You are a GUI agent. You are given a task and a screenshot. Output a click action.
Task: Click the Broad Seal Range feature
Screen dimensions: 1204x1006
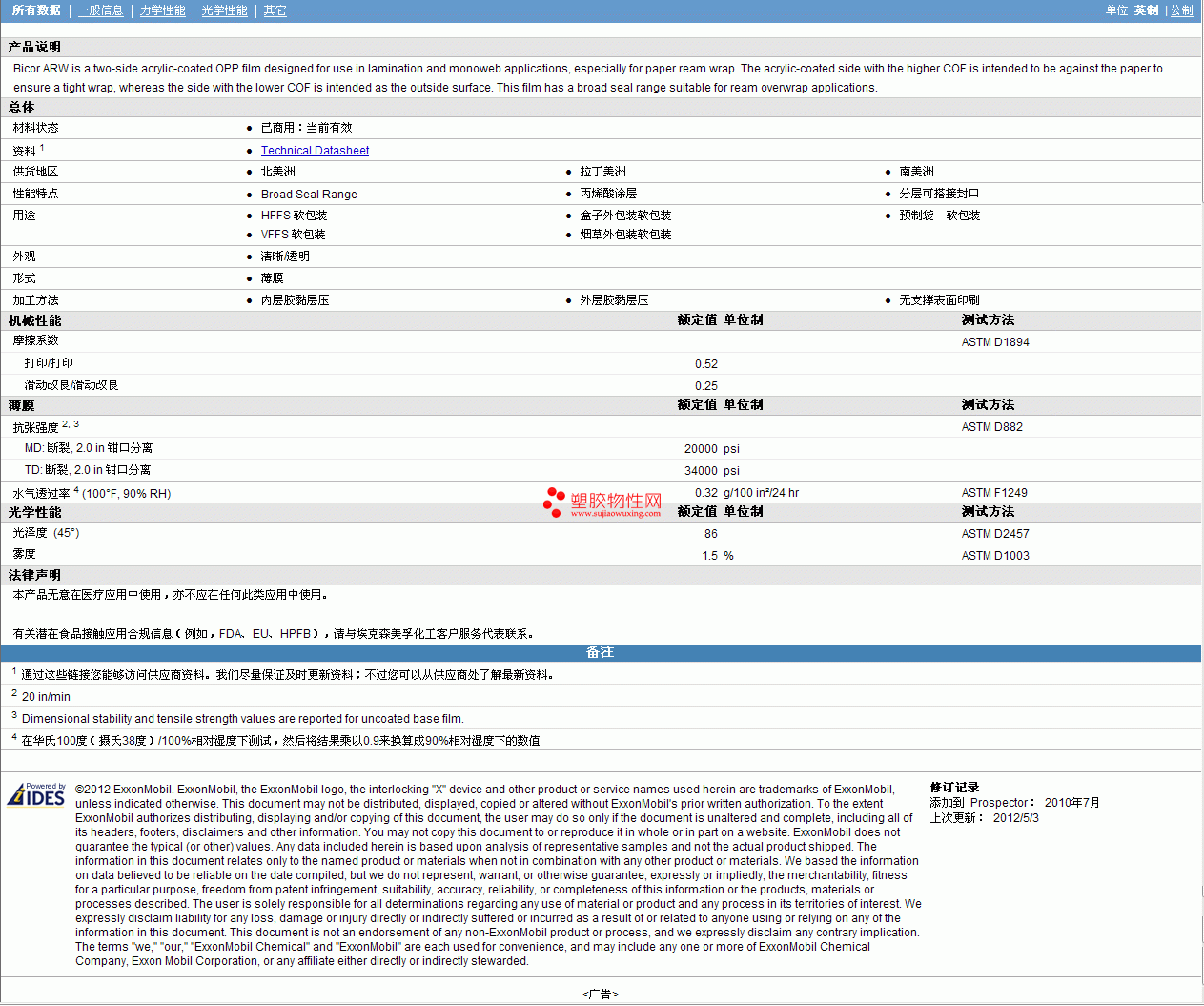pos(309,194)
